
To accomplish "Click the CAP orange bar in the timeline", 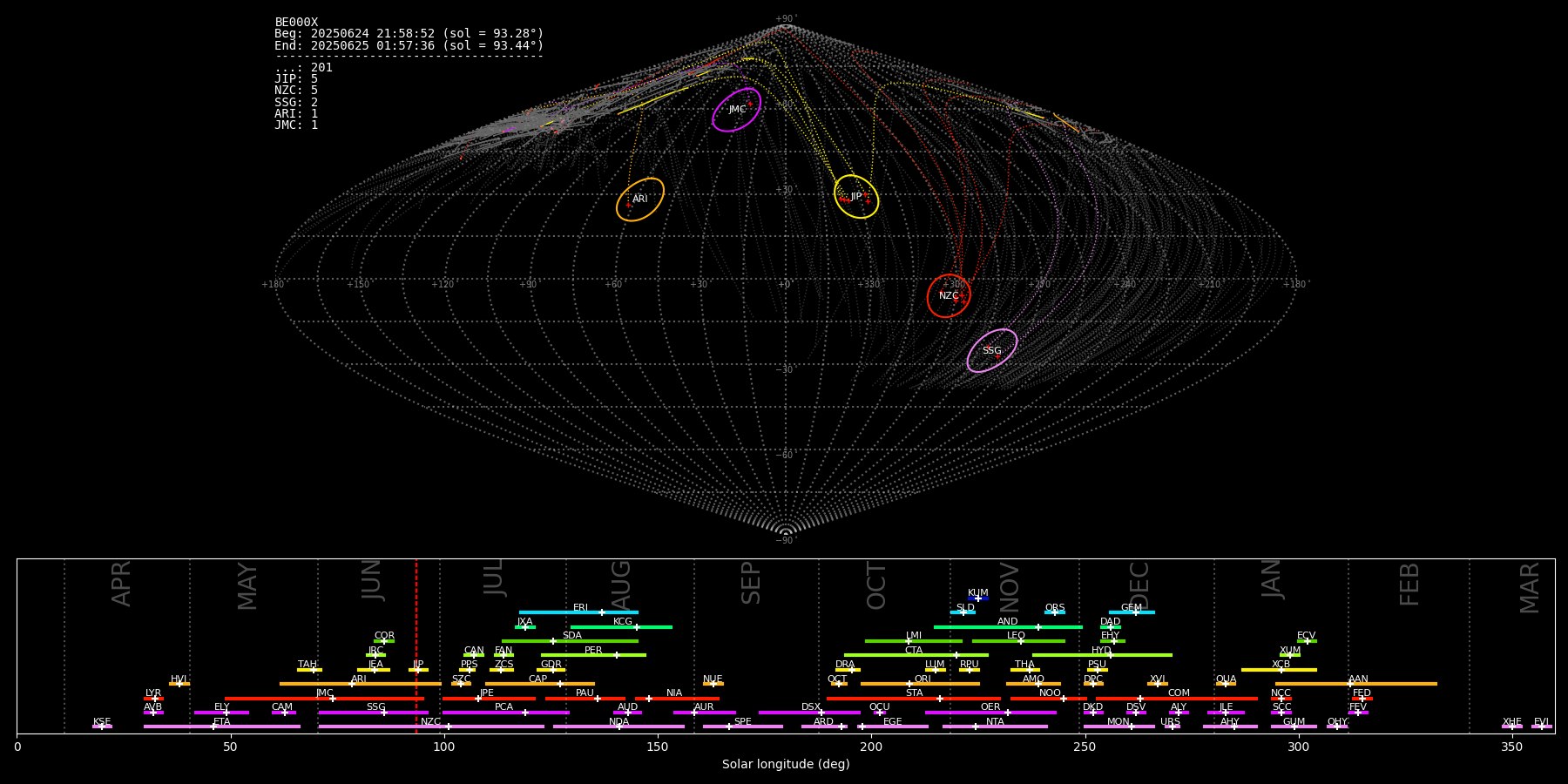I will [x=540, y=684].
